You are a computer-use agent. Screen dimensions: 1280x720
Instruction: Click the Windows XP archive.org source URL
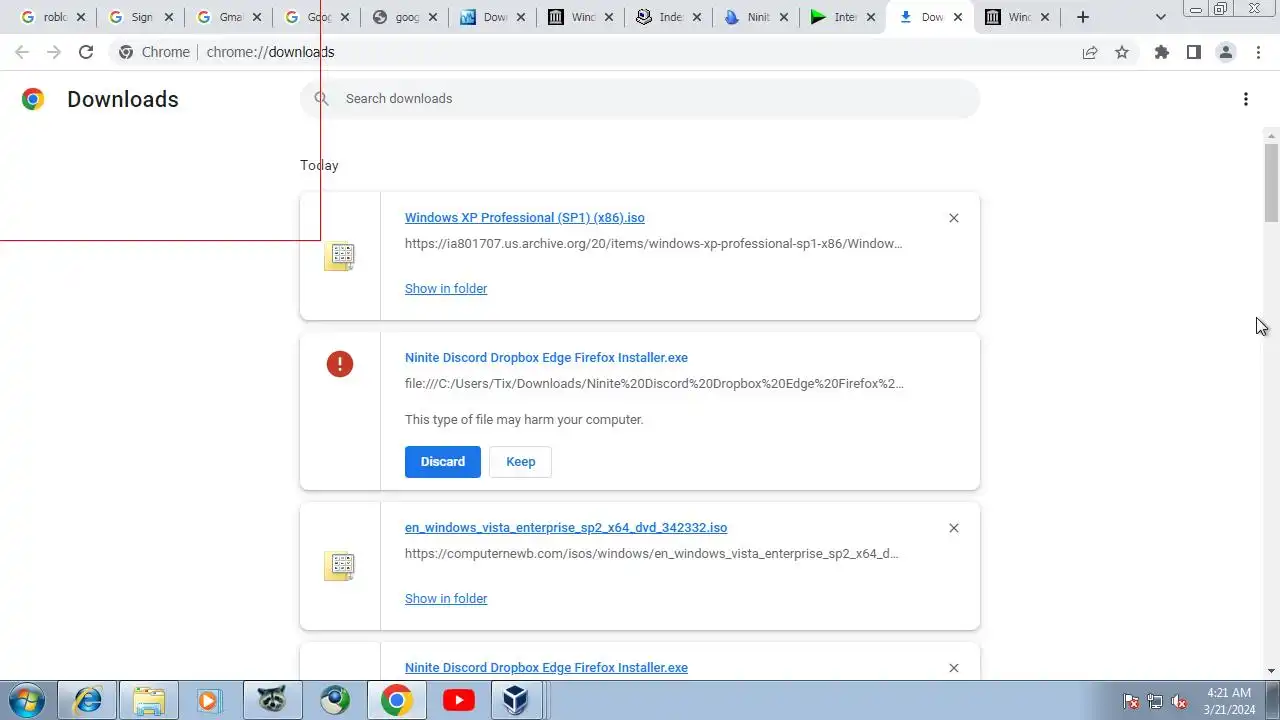[653, 243]
